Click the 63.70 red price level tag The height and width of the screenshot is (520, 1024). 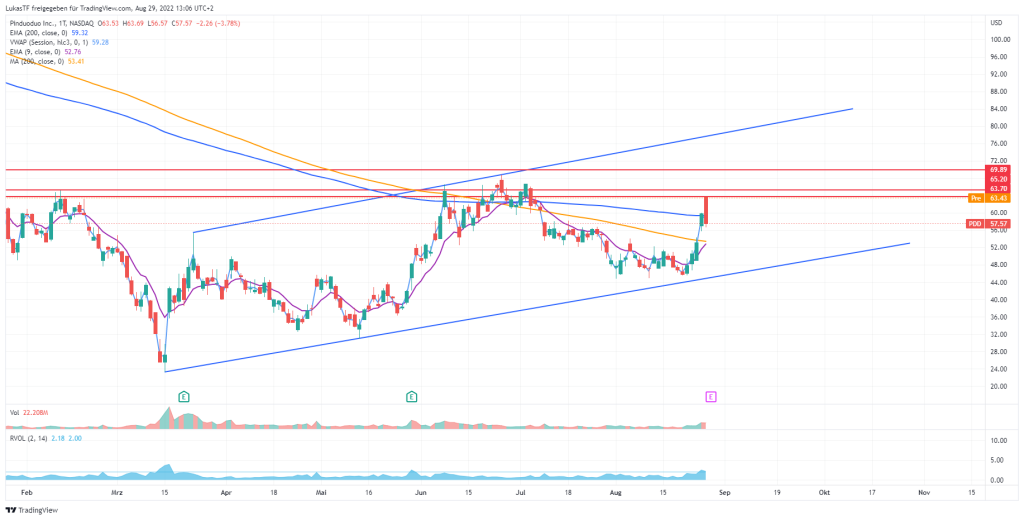pos(997,189)
